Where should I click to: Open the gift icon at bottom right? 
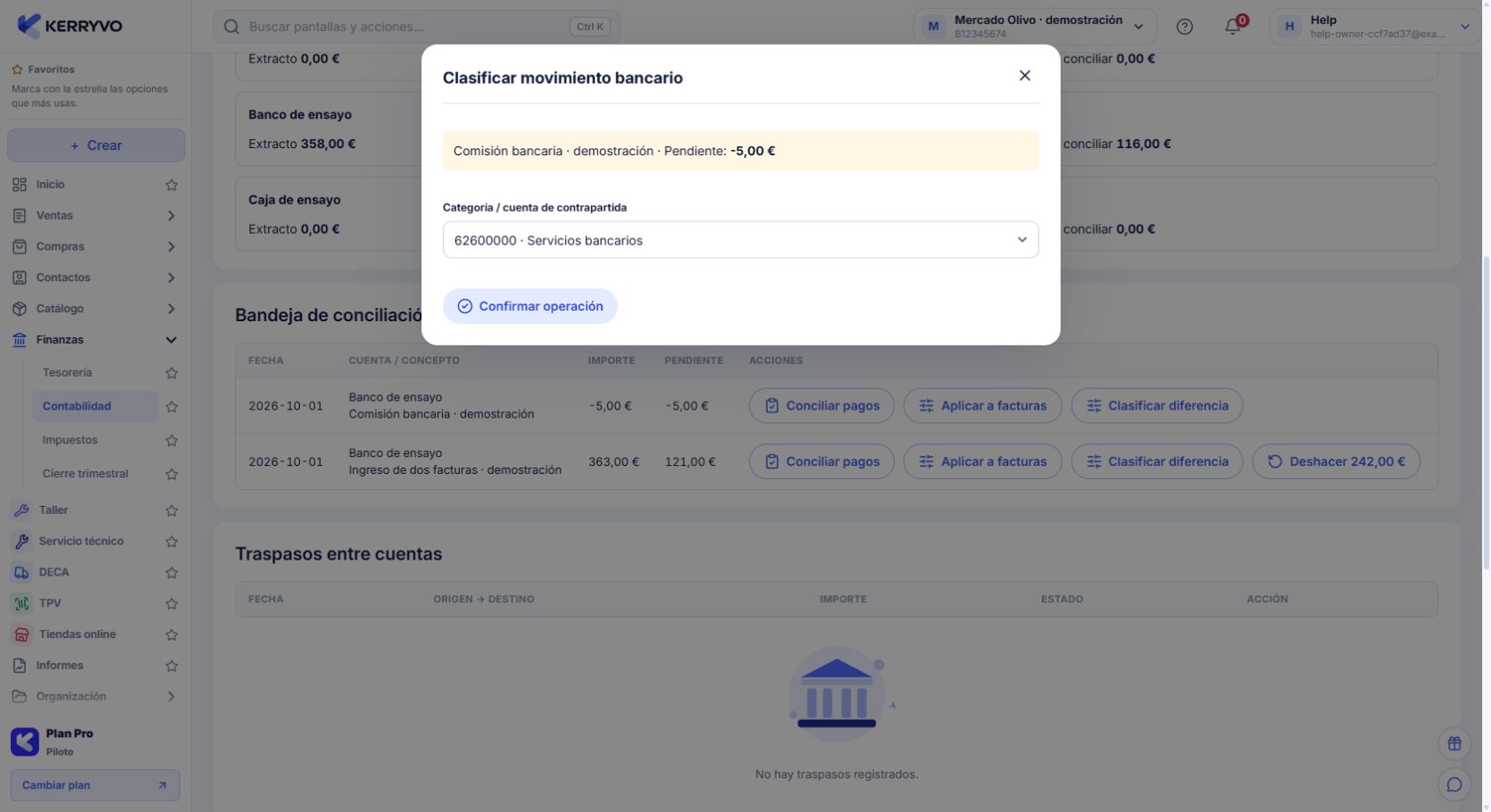click(1454, 743)
